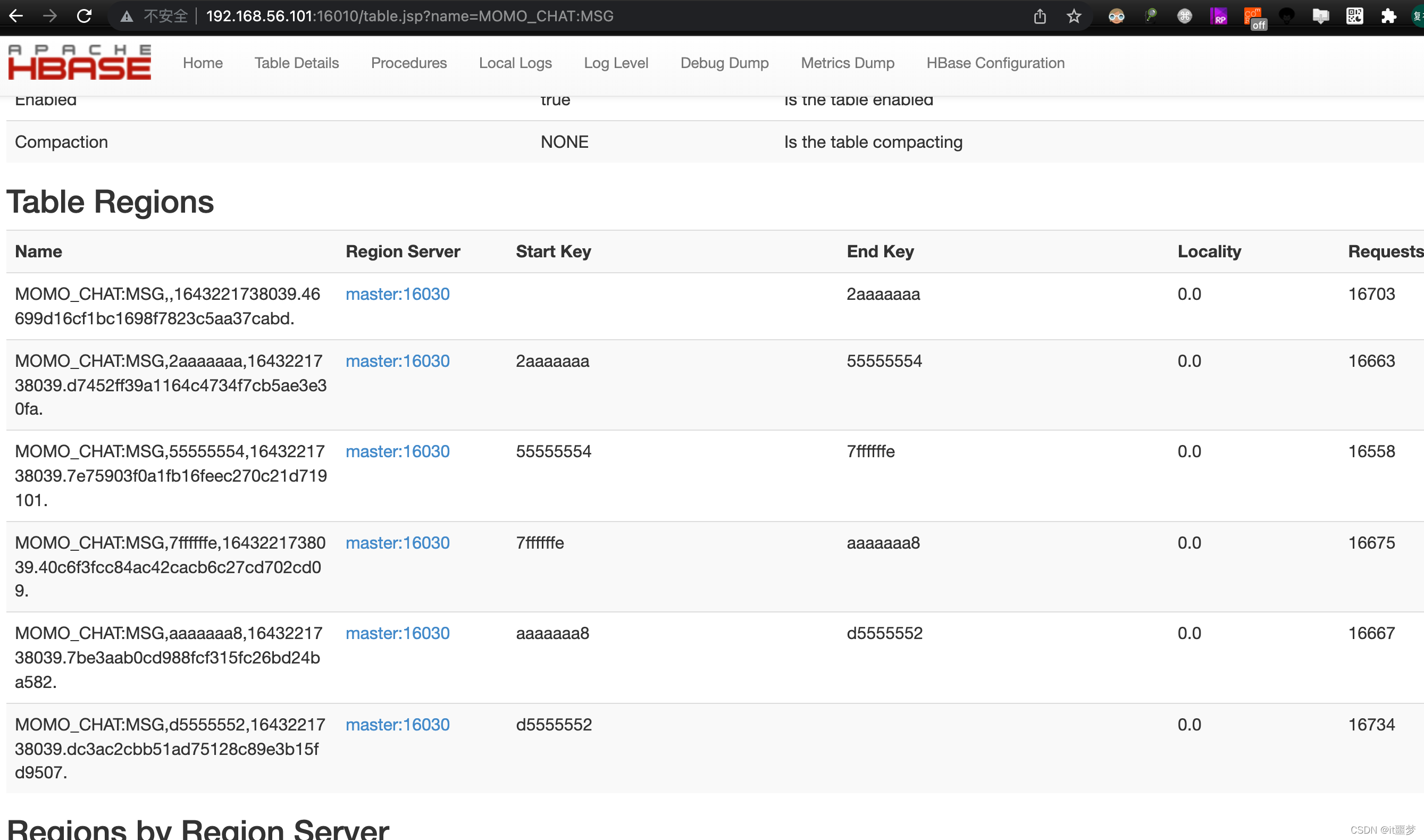This screenshot has height=840, width=1424.
Task: Click end key value d5555552
Action: (x=884, y=633)
